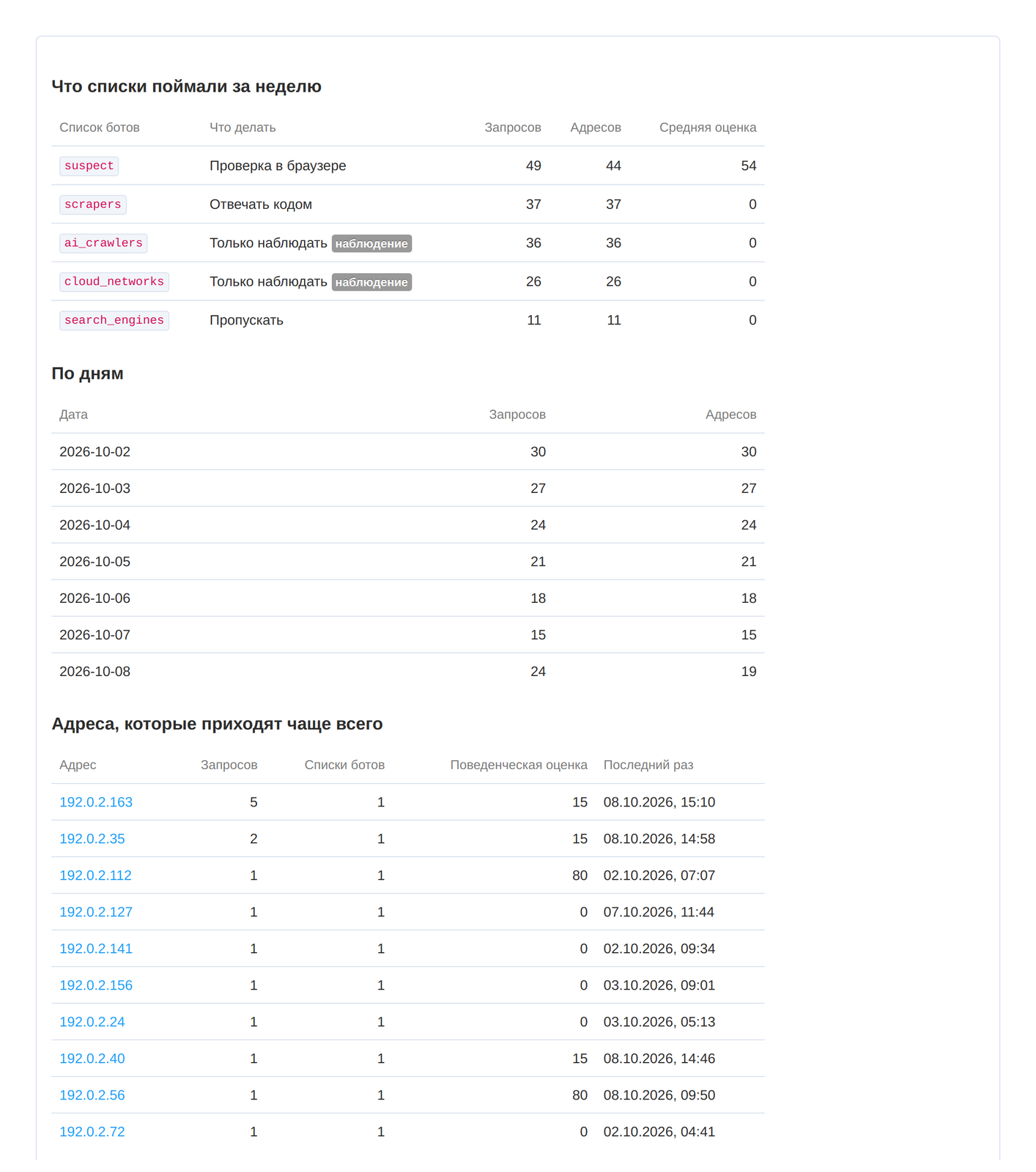Viewport: 1036px width, 1172px height.
Task: Click the «По дням» heading
Action: tap(87, 374)
